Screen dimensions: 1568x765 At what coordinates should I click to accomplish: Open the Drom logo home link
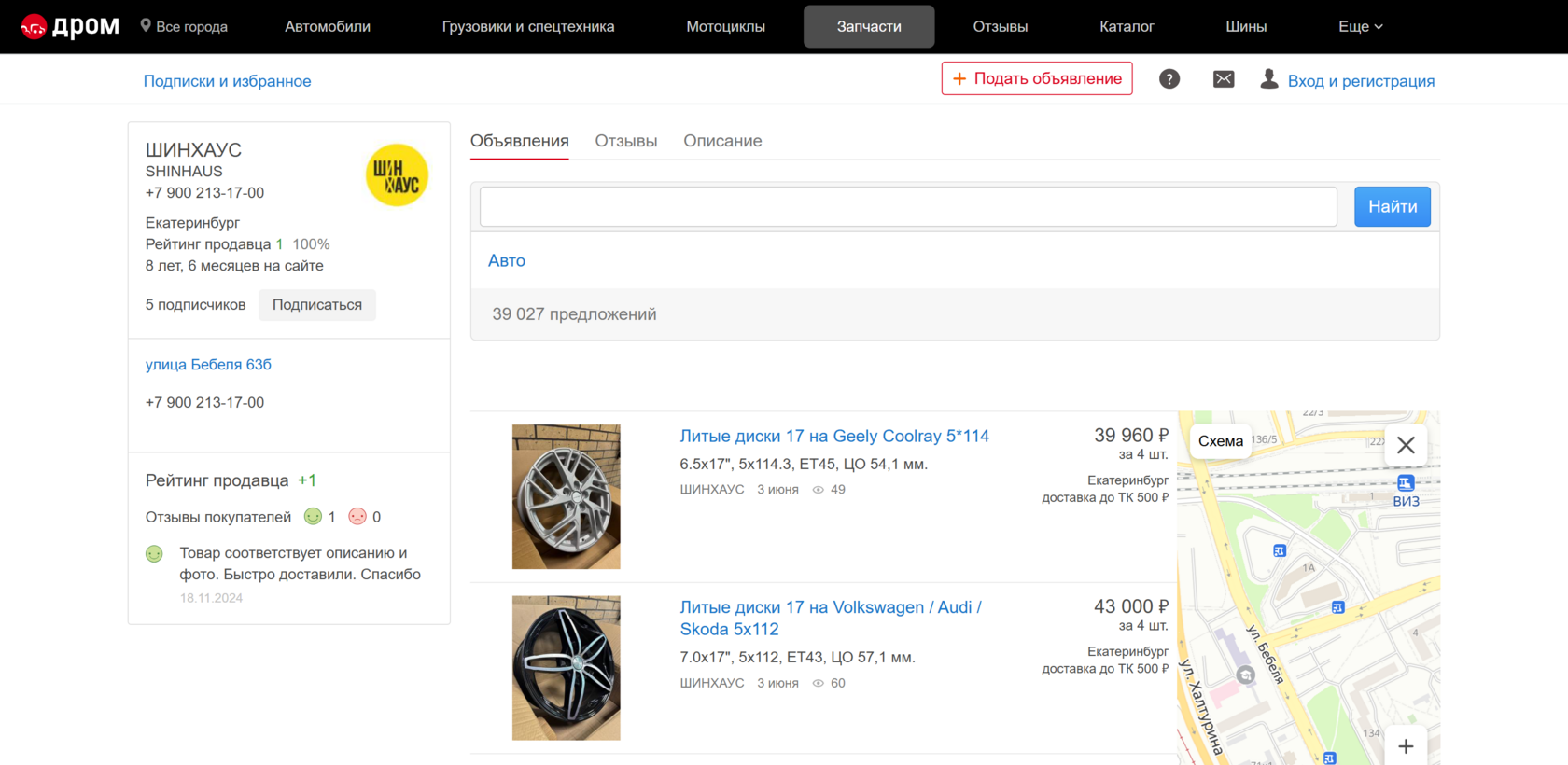tap(70, 26)
